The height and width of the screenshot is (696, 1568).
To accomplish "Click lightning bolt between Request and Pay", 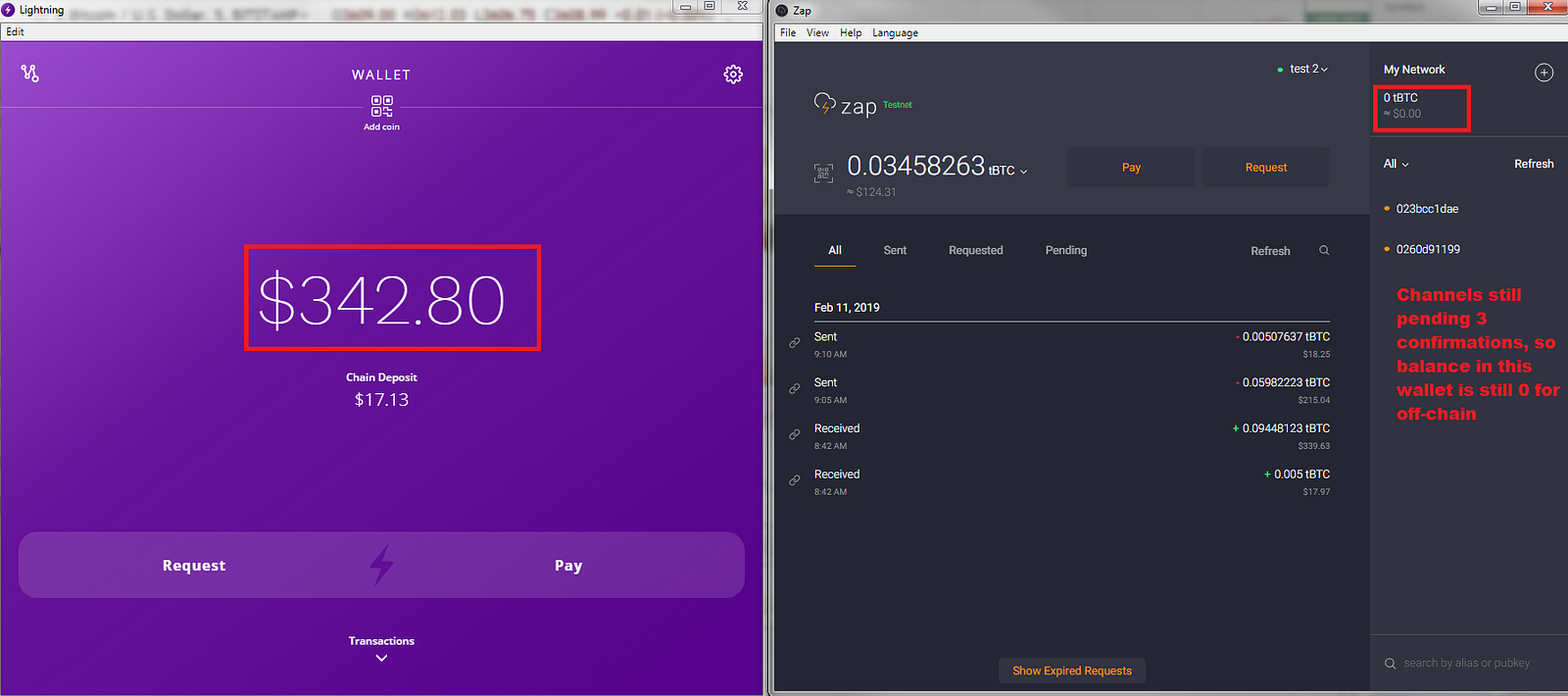I will click(x=381, y=565).
